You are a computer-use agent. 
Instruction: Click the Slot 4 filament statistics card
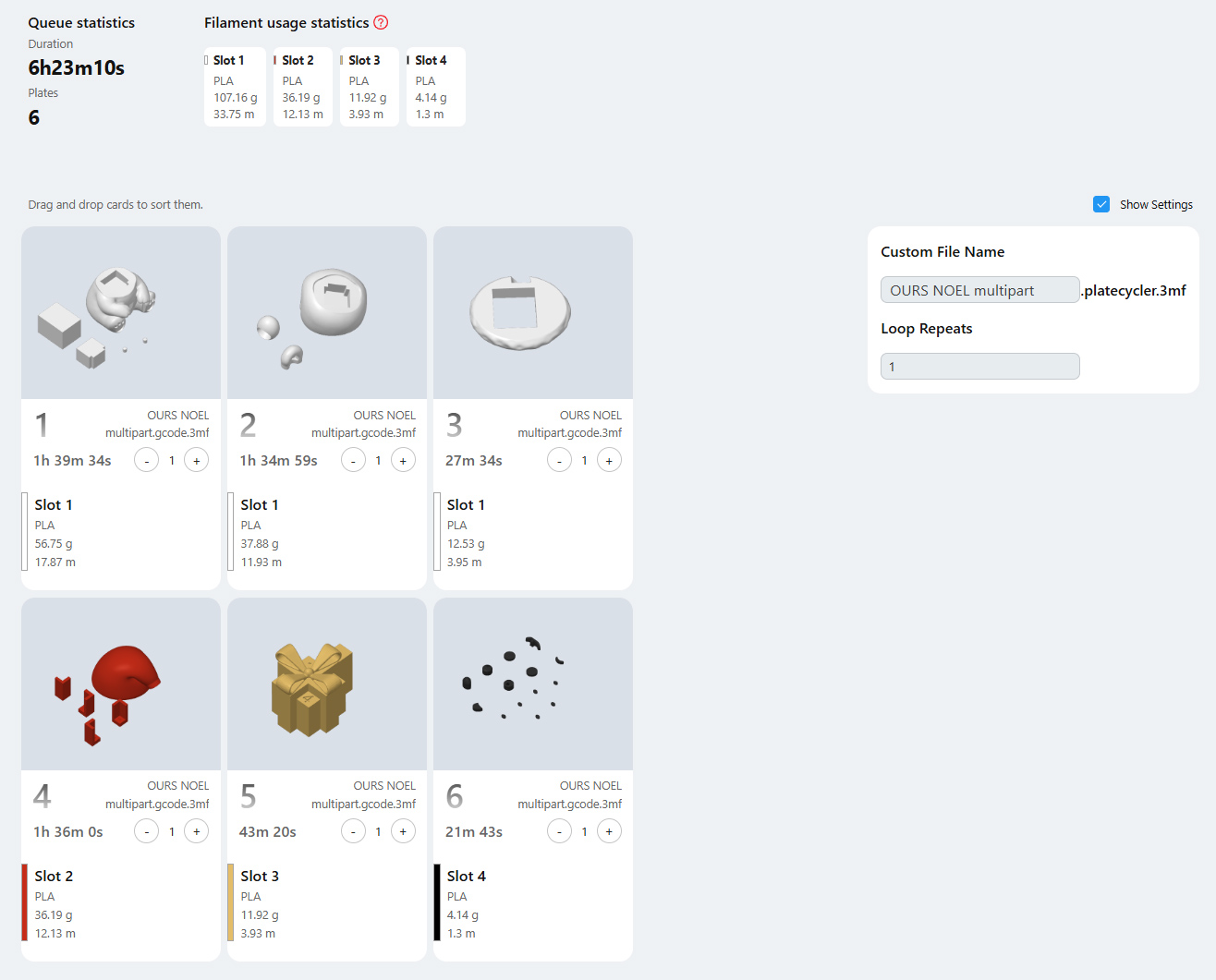pos(436,87)
